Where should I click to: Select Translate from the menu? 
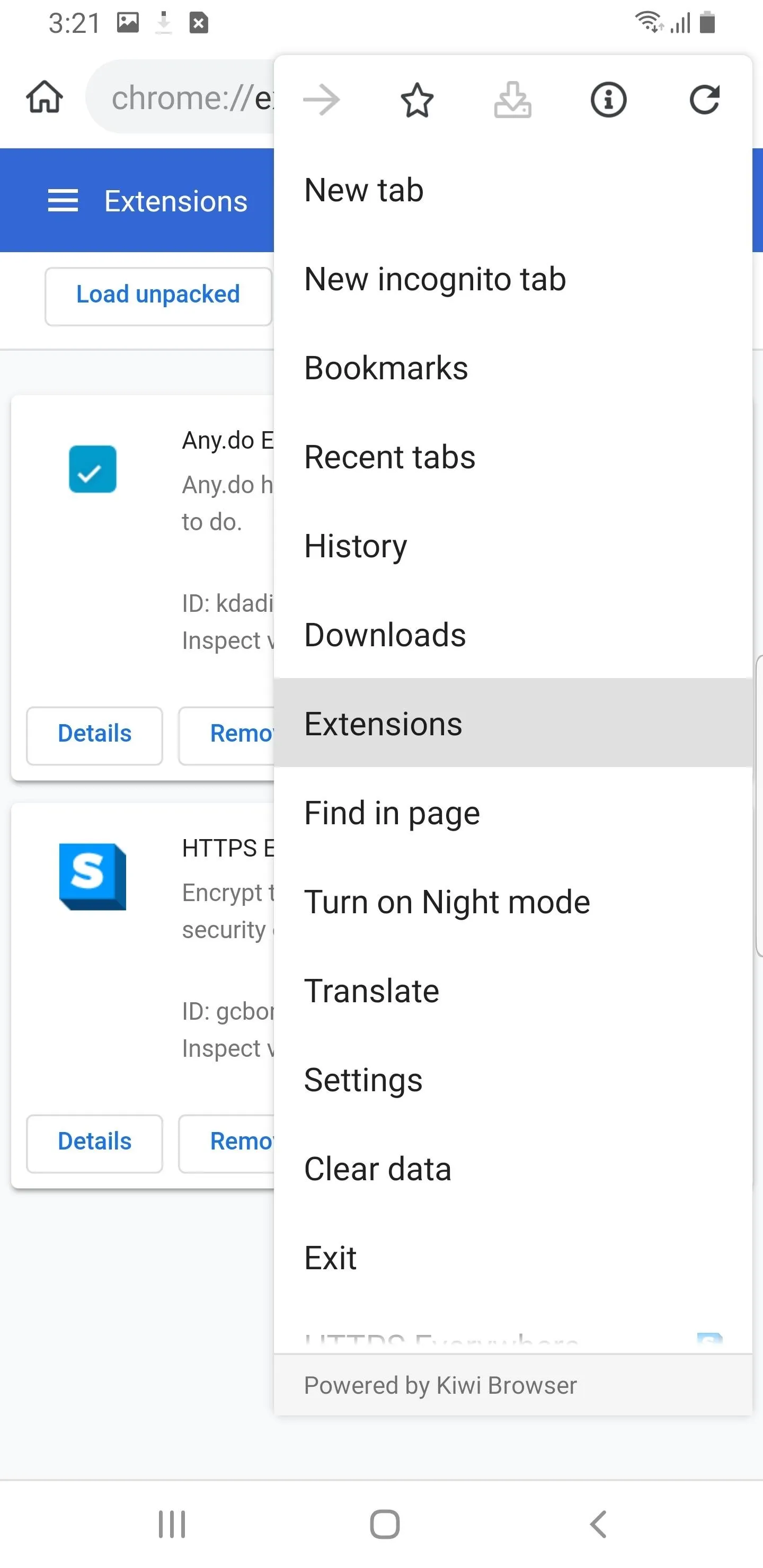pyautogui.click(x=513, y=991)
